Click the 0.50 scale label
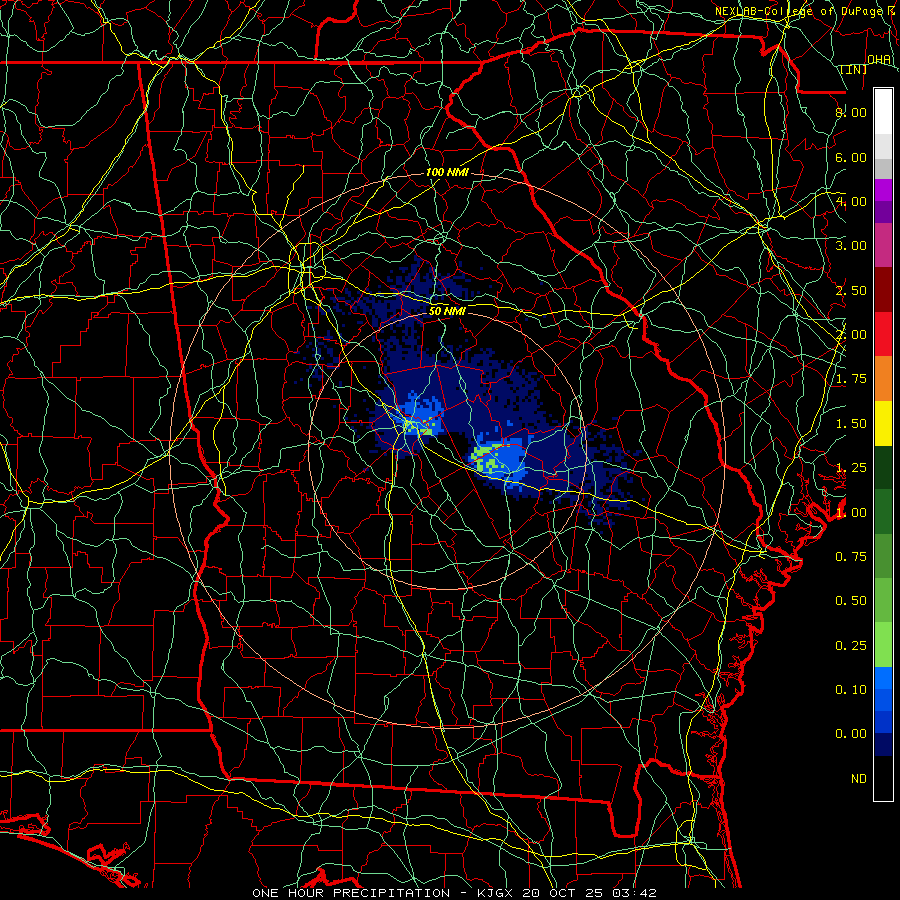The width and height of the screenshot is (900, 900). tap(851, 601)
